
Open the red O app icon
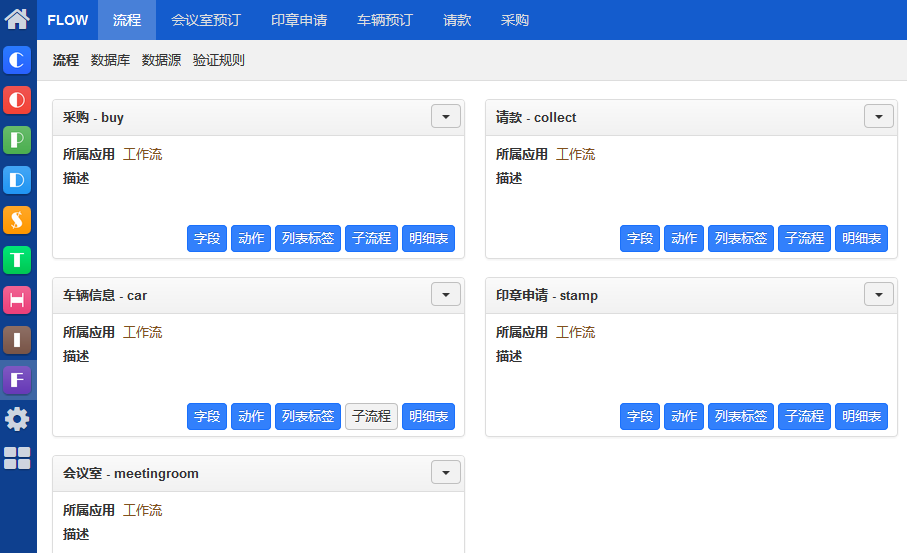point(17,100)
